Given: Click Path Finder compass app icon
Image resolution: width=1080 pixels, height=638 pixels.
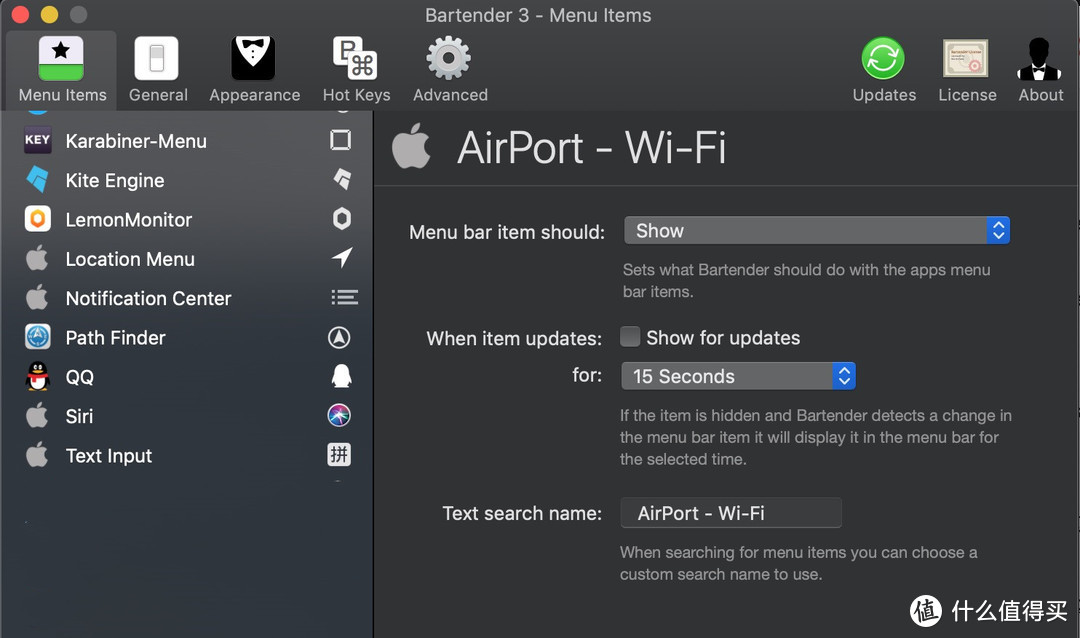Looking at the screenshot, I should pyautogui.click(x=37, y=337).
